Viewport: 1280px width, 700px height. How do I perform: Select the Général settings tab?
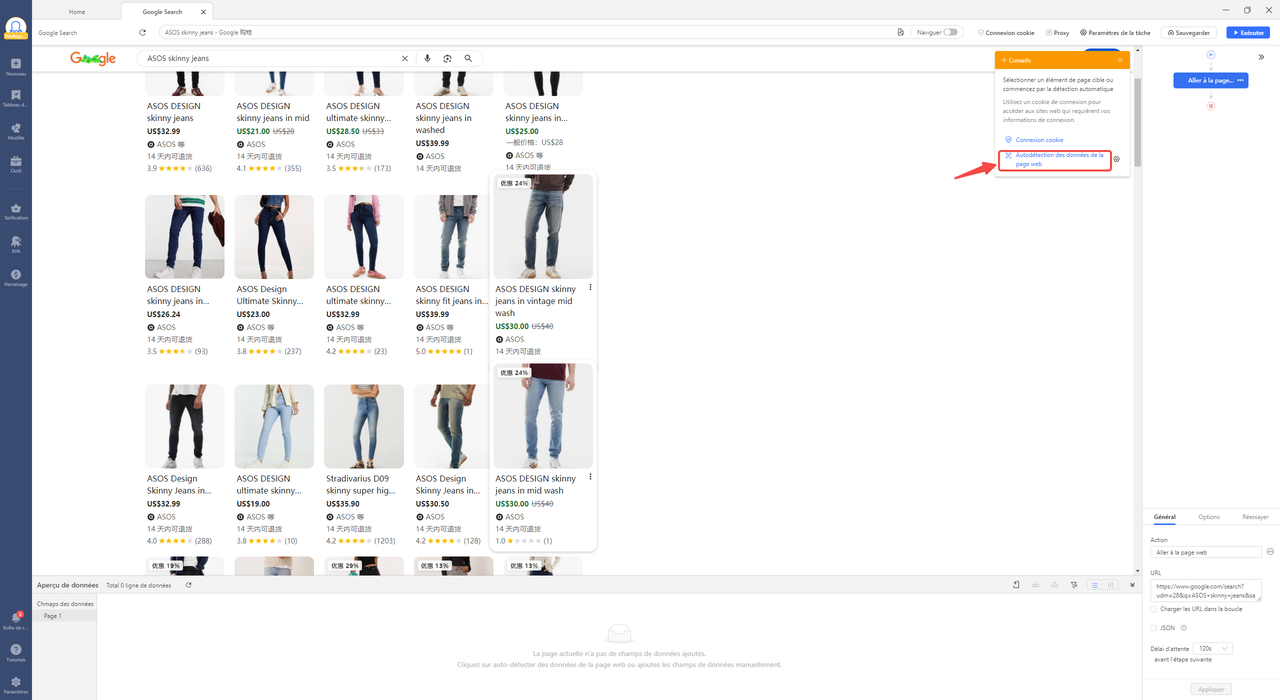point(1164,517)
